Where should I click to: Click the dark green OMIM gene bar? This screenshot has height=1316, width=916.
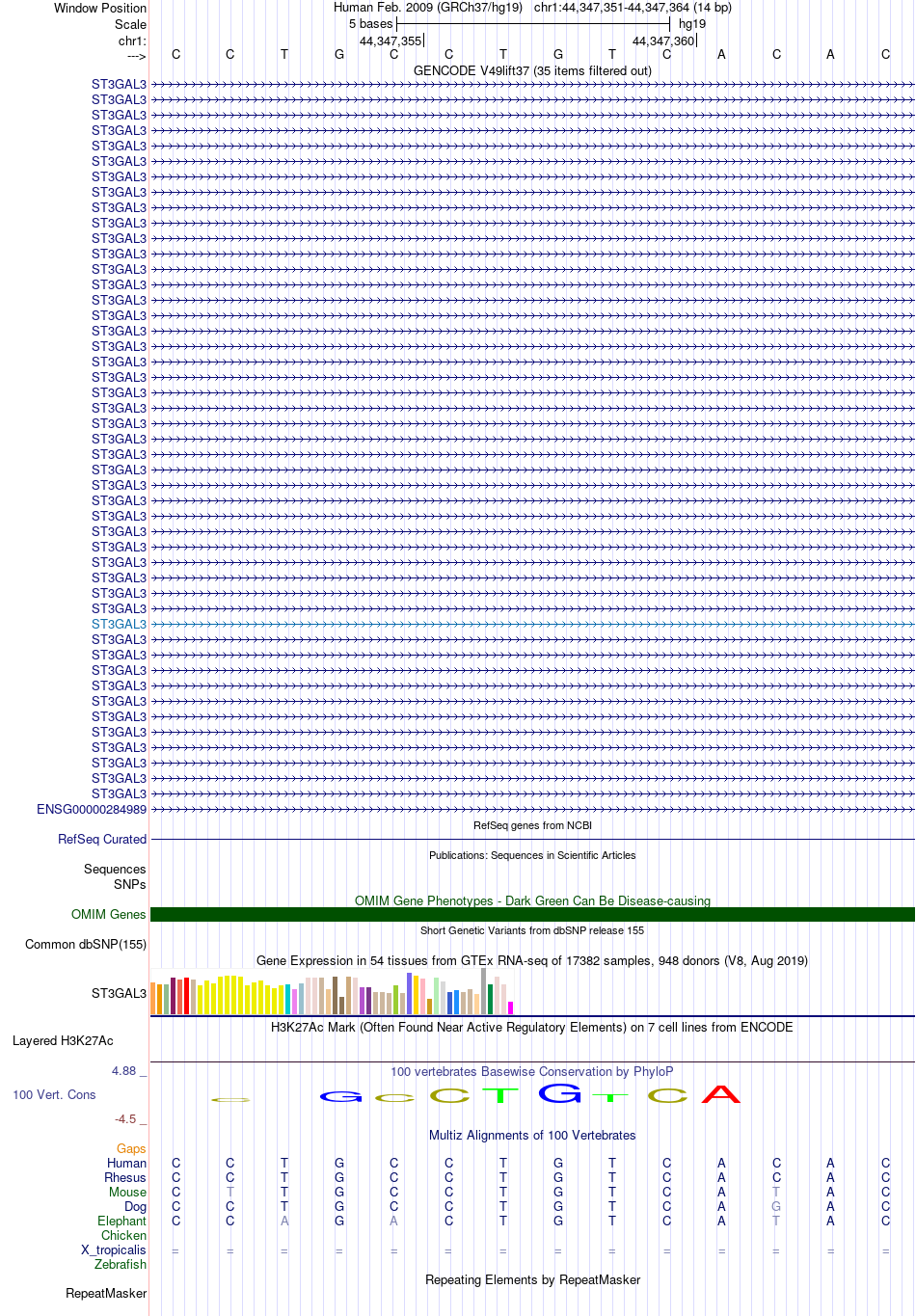point(532,914)
